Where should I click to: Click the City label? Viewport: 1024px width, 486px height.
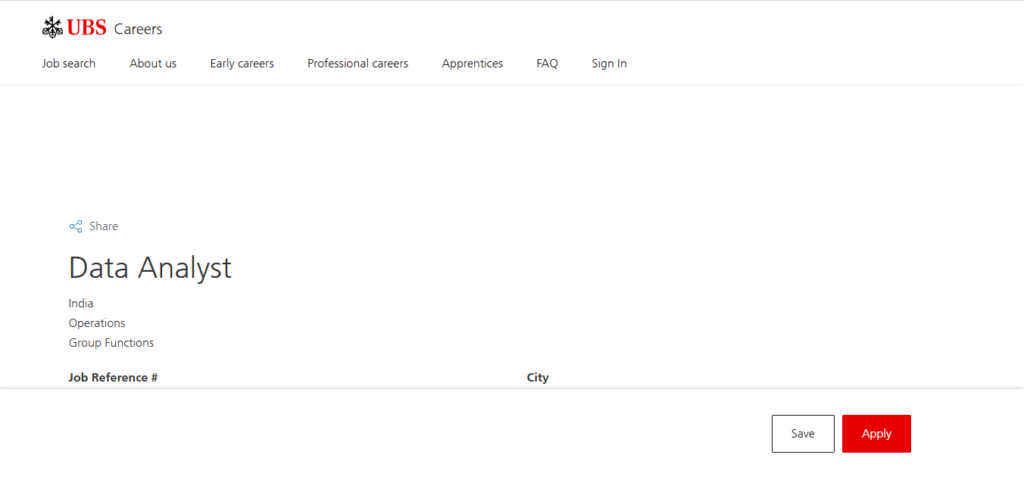[537, 378]
